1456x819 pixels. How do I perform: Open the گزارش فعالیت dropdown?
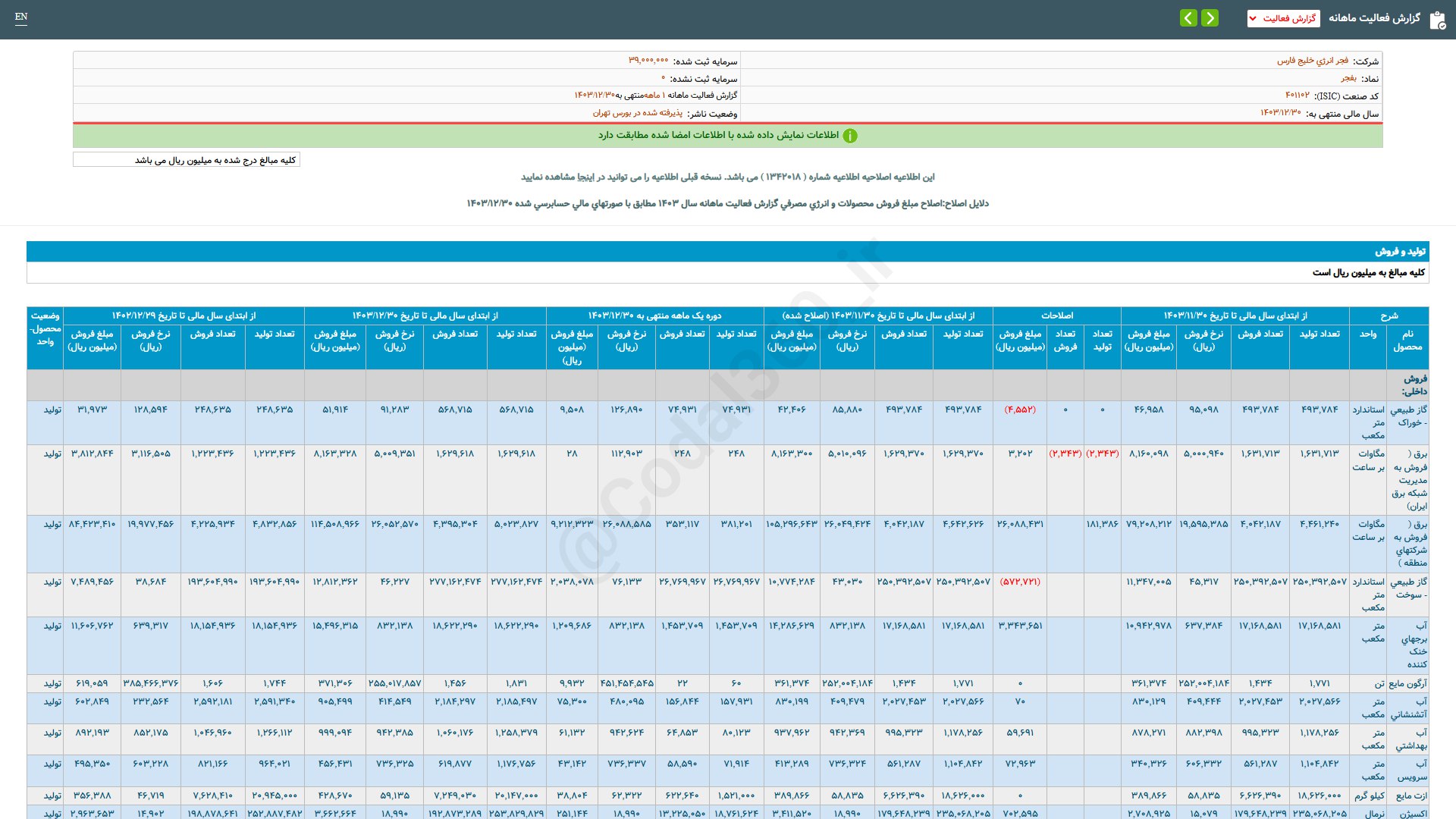[1283, 18]
